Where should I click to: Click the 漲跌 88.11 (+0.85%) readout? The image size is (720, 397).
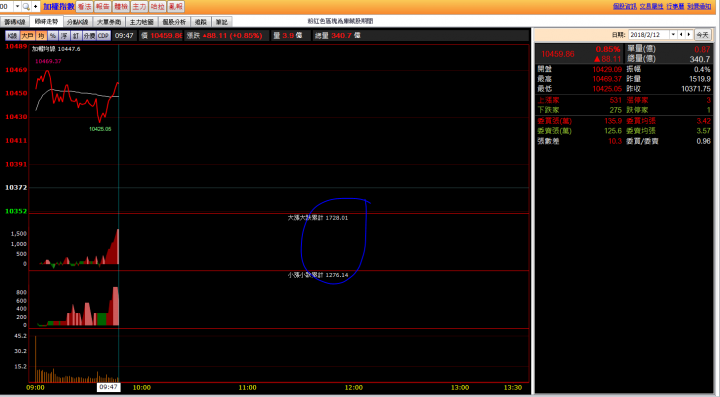(x=225, y=36)
